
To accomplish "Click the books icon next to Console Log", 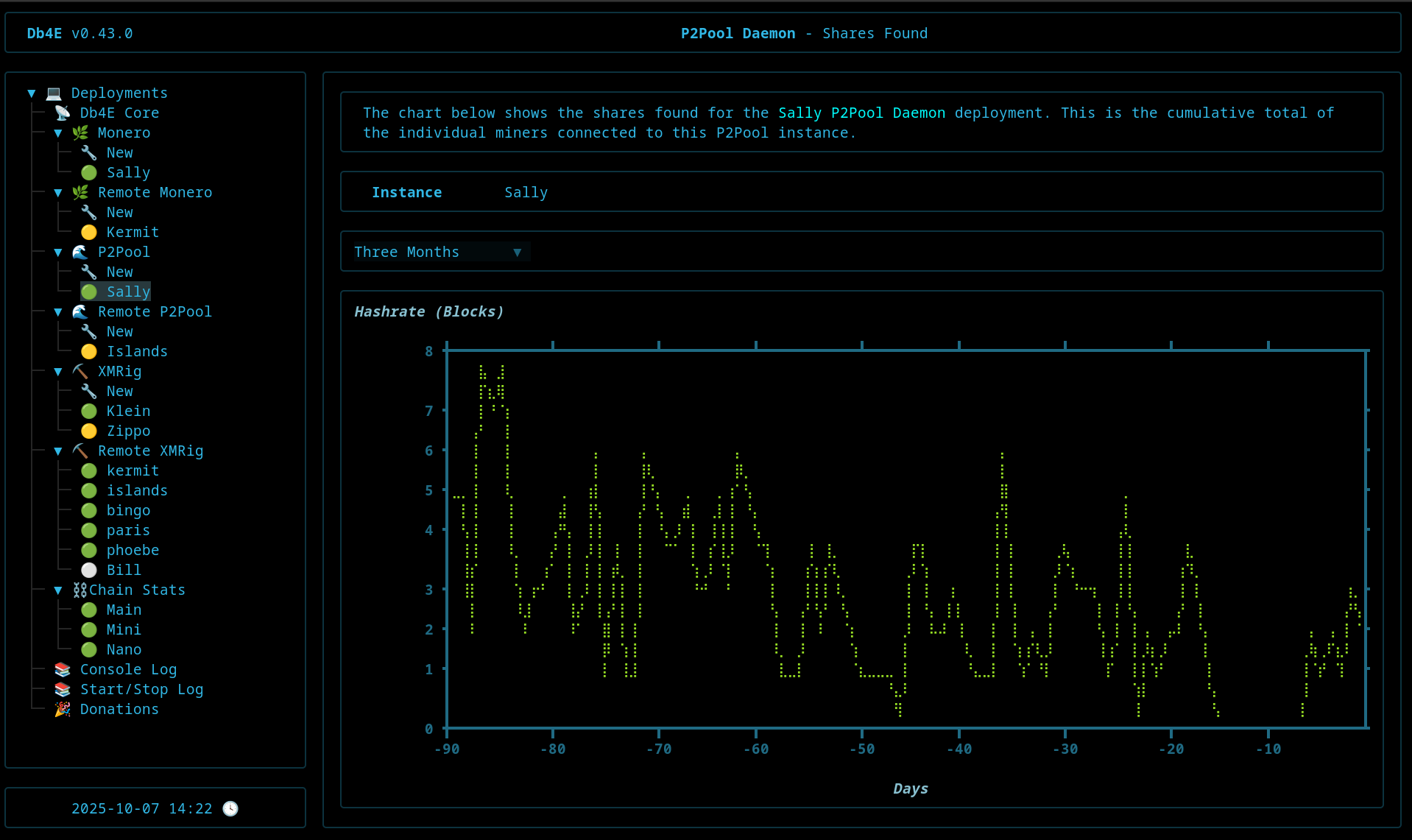I will 63,669.
